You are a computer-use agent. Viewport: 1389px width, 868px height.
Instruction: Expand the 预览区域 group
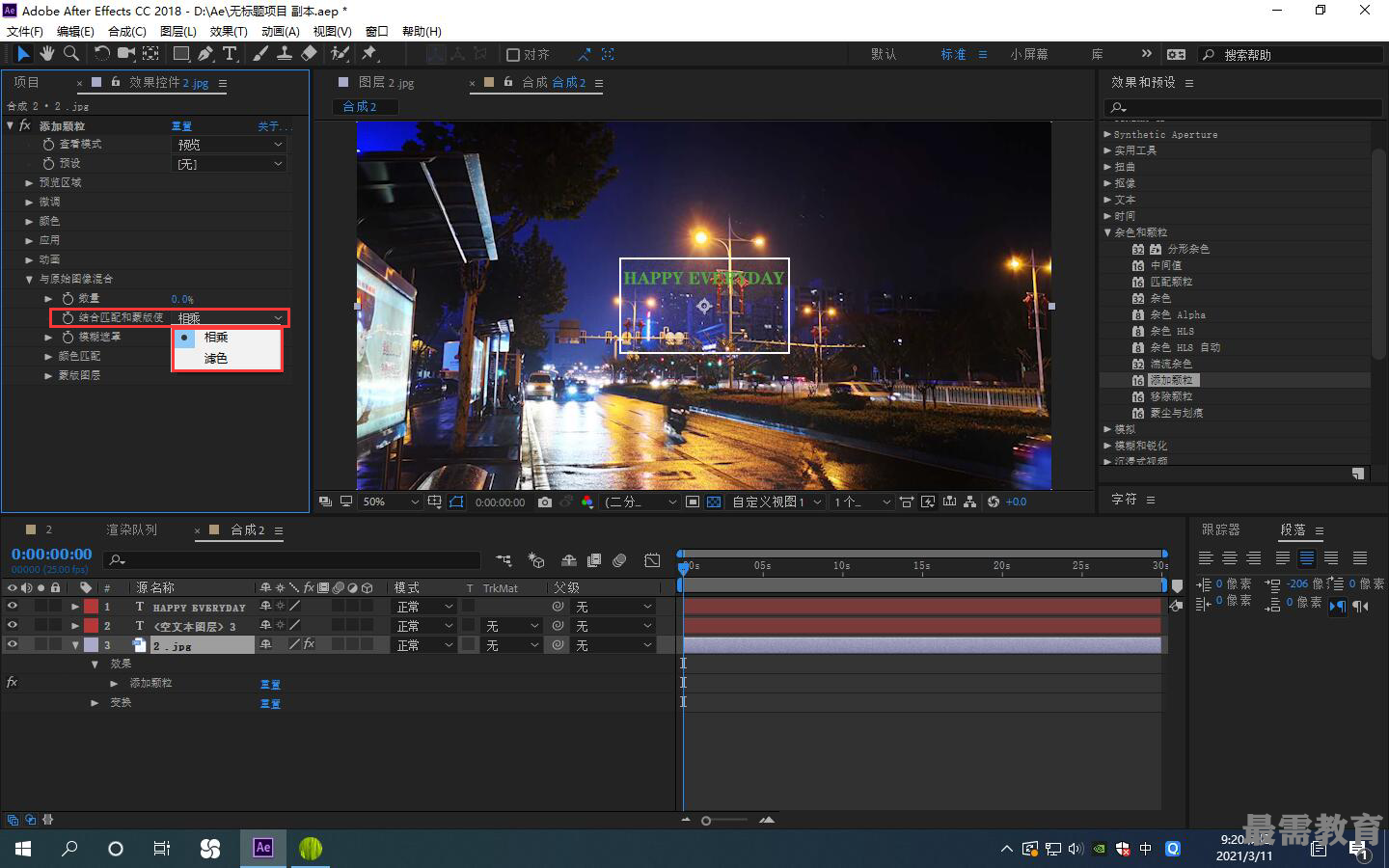pos(29,182)
